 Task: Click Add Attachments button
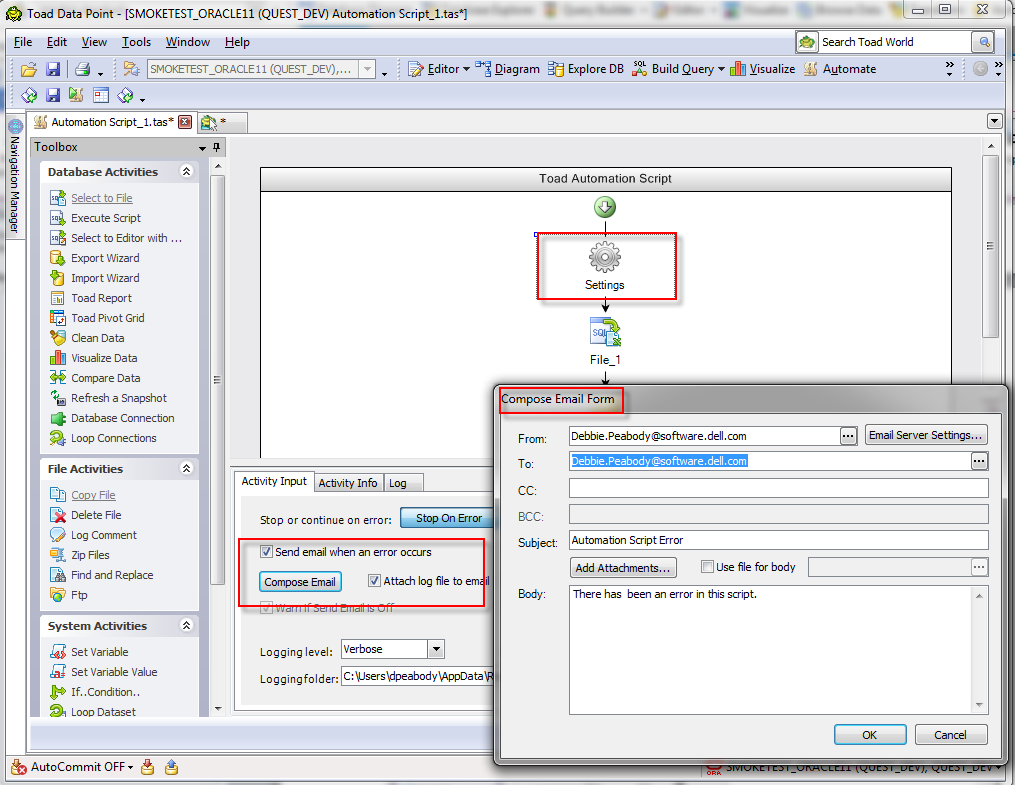(x=623, y=568)
